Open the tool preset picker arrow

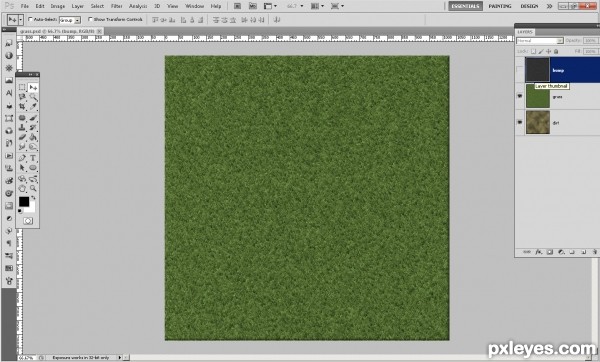21,20
